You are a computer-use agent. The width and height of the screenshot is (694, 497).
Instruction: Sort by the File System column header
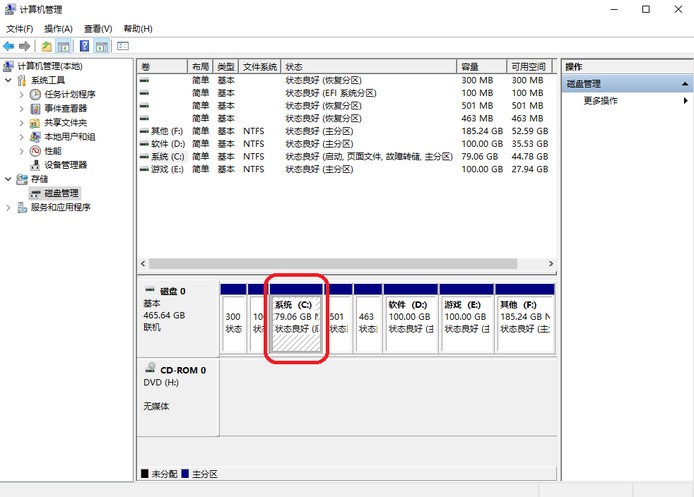pyautogui.click(x=260, y=66)
